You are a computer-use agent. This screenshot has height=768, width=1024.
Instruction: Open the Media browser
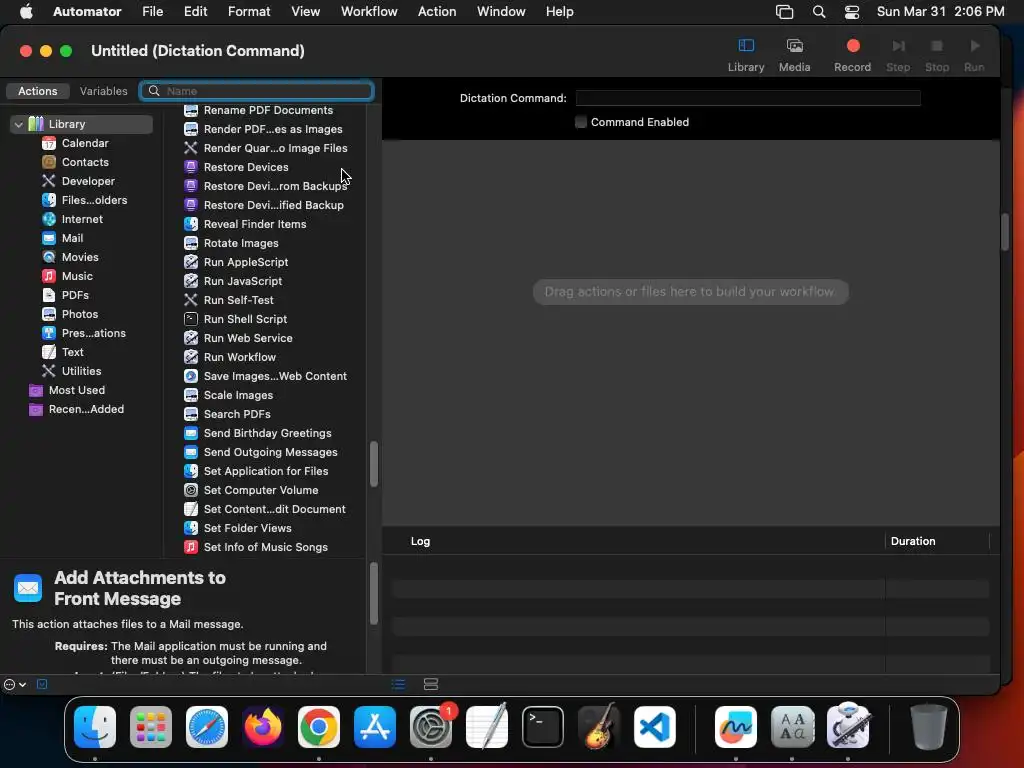click(x=794, y=55)
